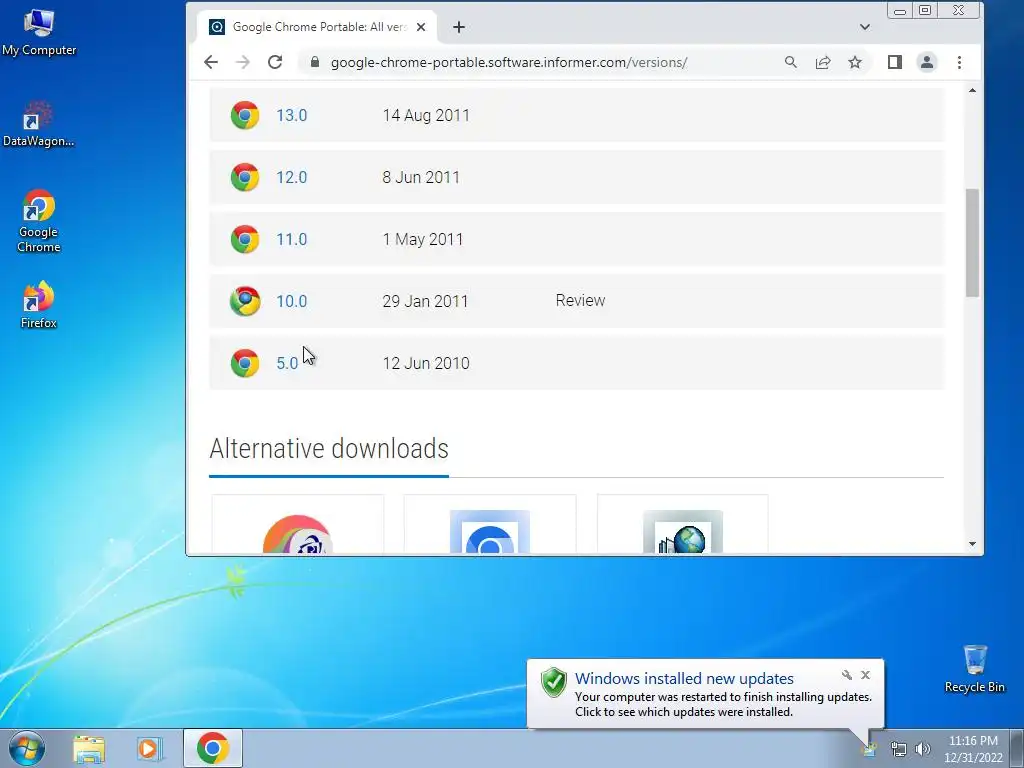Open the Chrome side panel

(x=895, y=62)
